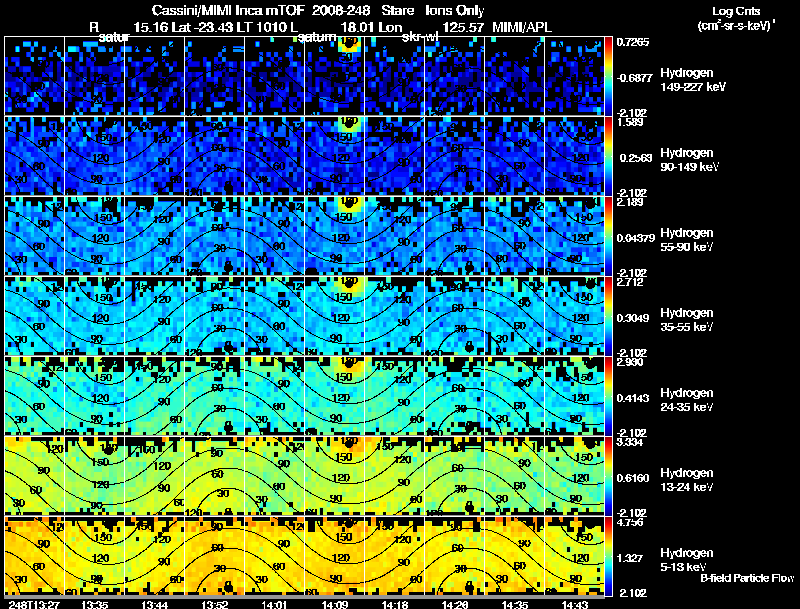Click the '3.334' color scale value
This screenshot has width=800, height=609.
631,442
